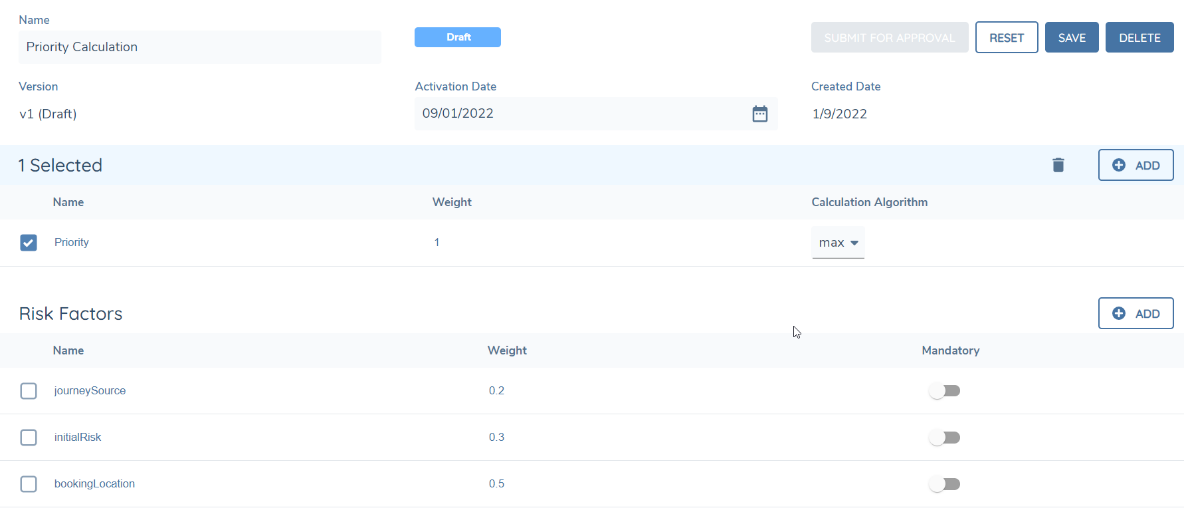Open the max Calculation Algorithm dropdown
The height and width of the screenshot is (522, 1184).
pyautogui.click(x=838, y=243)
